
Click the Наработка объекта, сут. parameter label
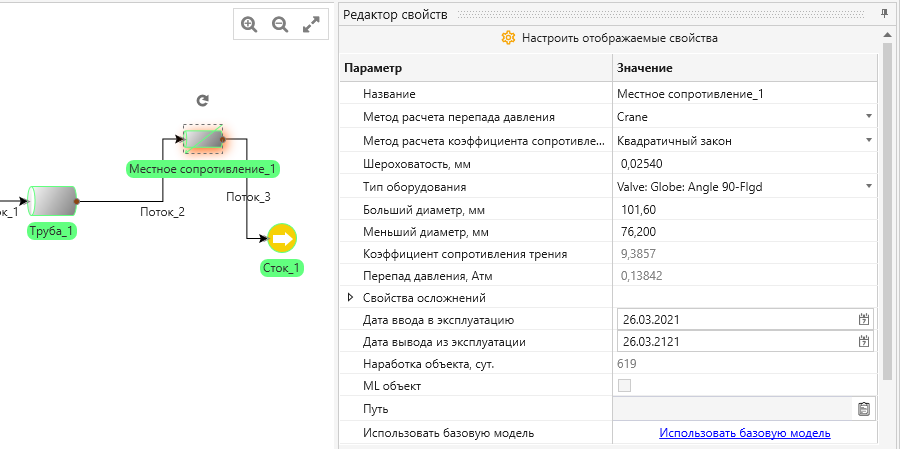(428, 363)
